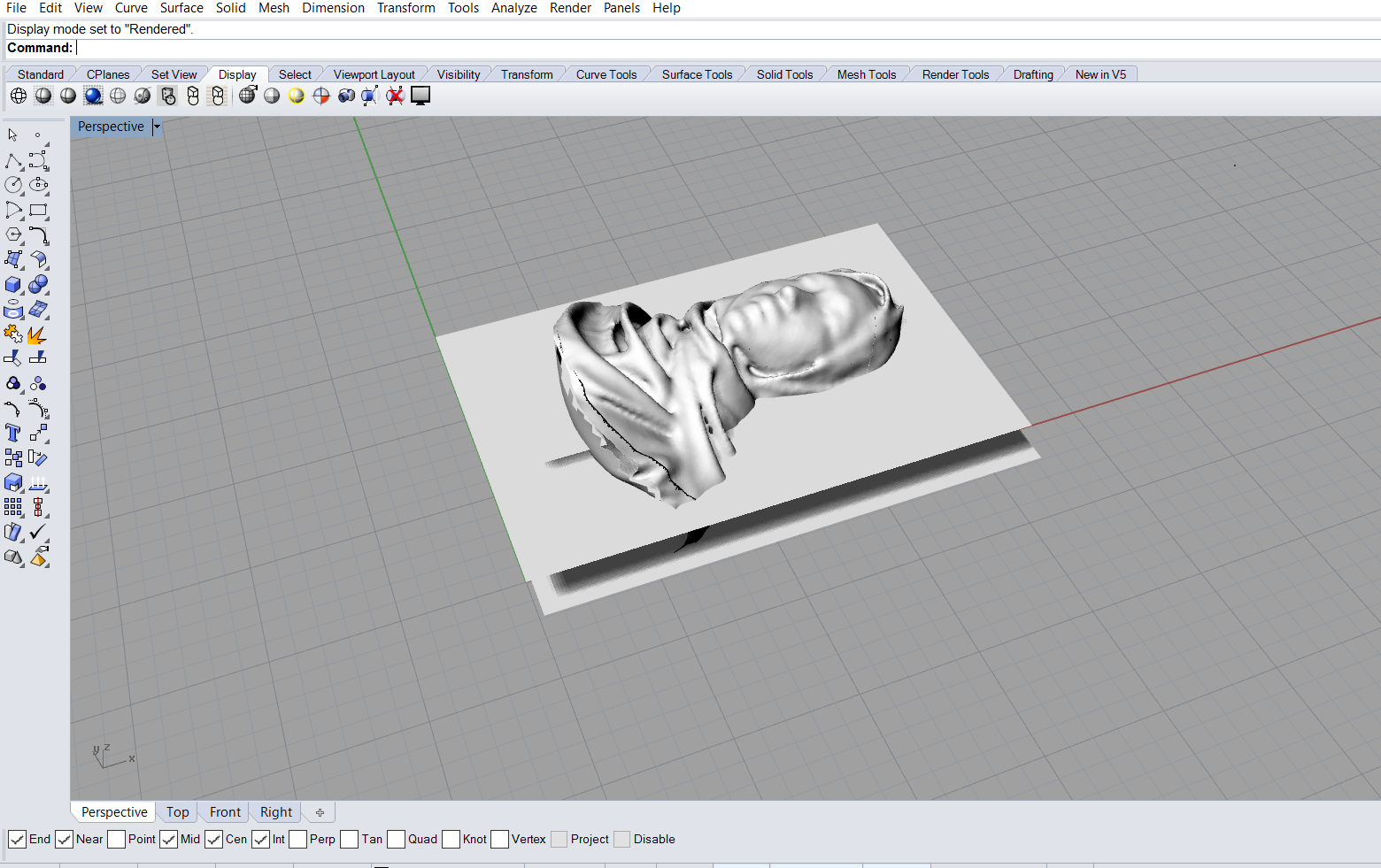The width and height of the screenshot is (1381, 868).
Task: Toggle the Mid object snap
Action: (169, 839)
